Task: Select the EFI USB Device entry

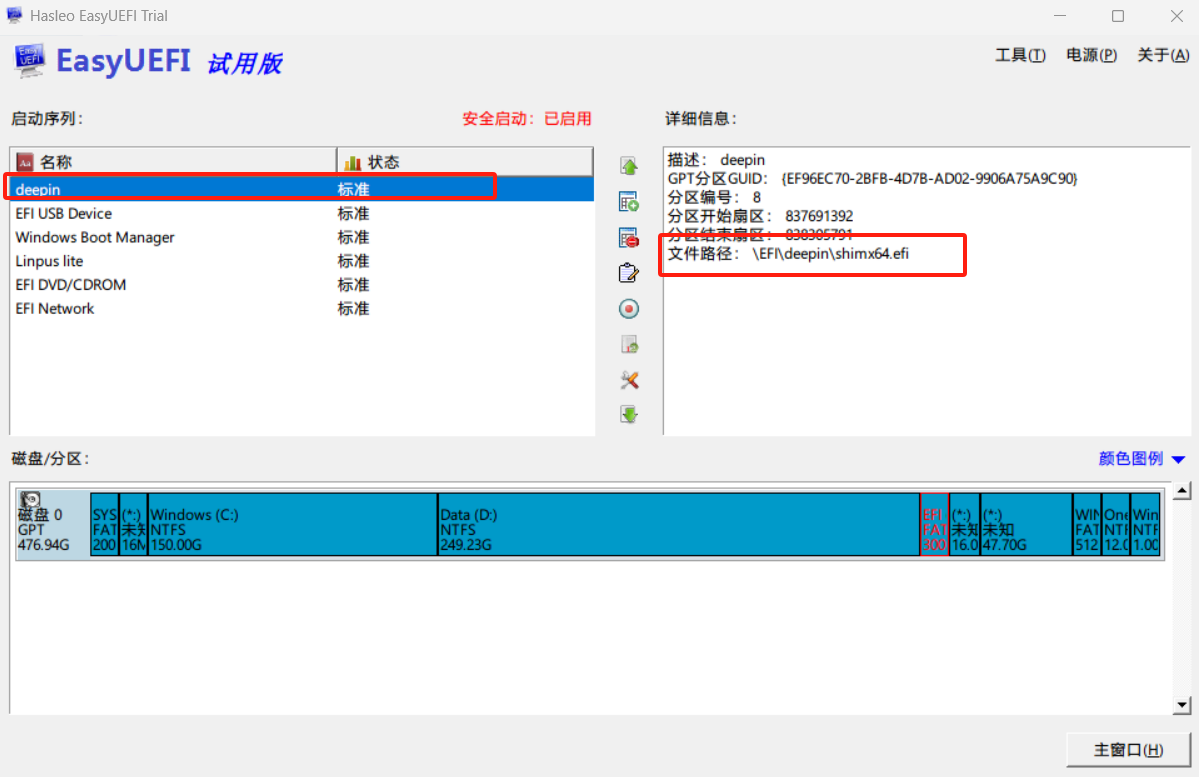Action: tap(302, 213)
